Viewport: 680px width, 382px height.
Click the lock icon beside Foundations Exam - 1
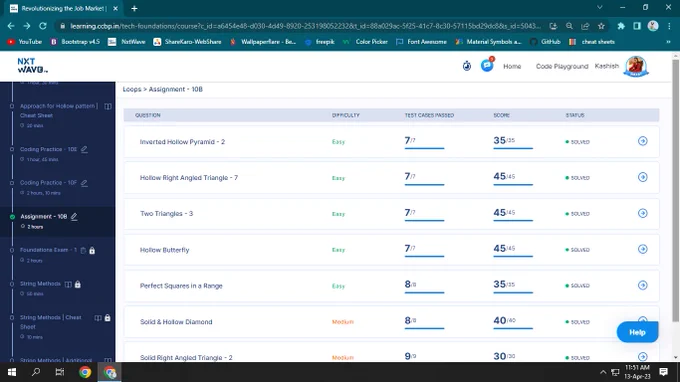[92, 250]
